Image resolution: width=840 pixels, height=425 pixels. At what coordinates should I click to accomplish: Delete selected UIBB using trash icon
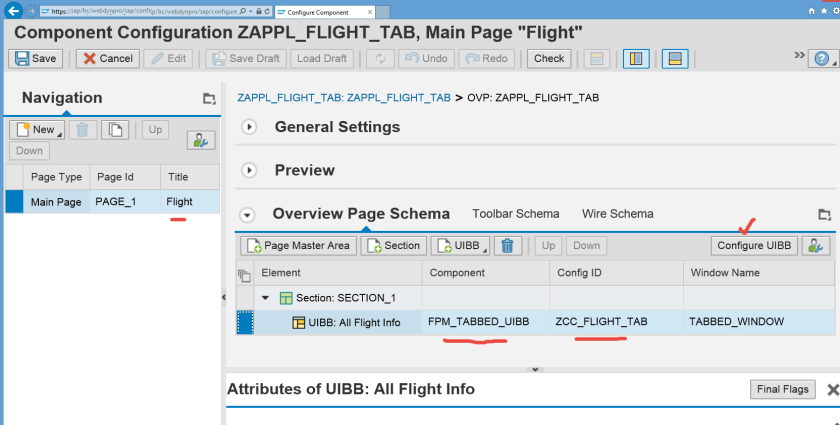pos(508,245)
